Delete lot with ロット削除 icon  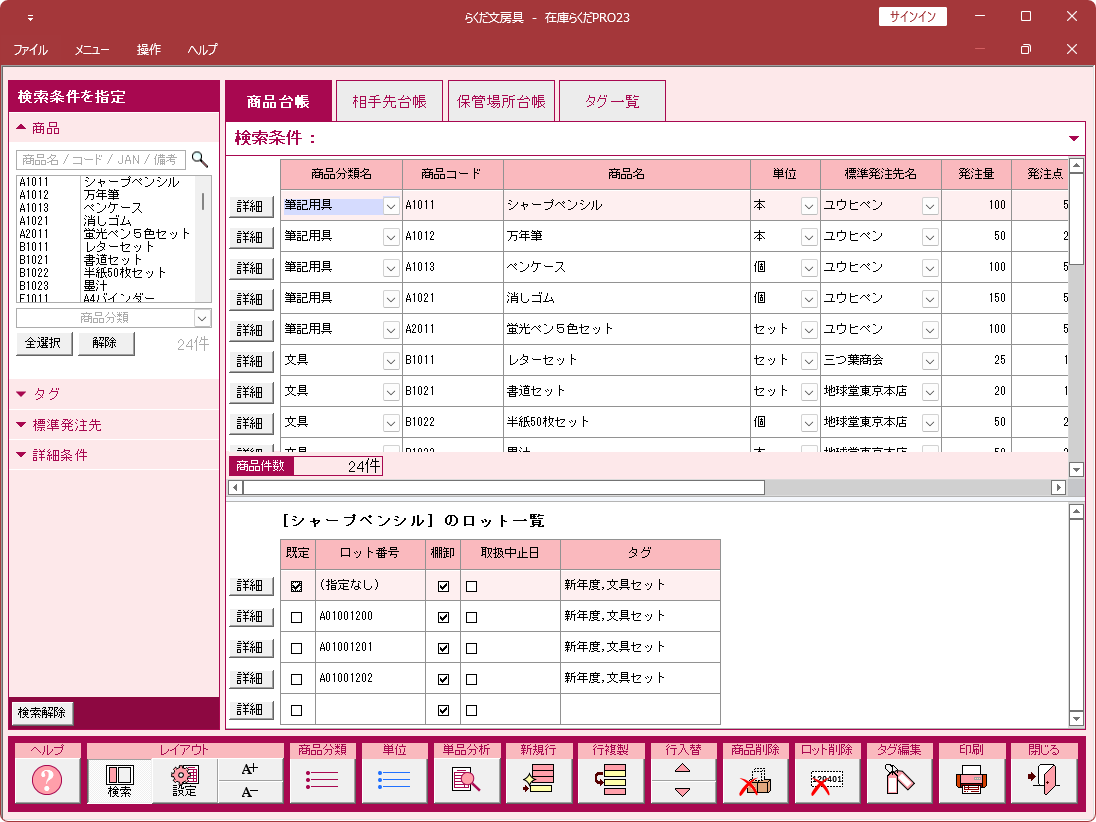click(827, 779)
